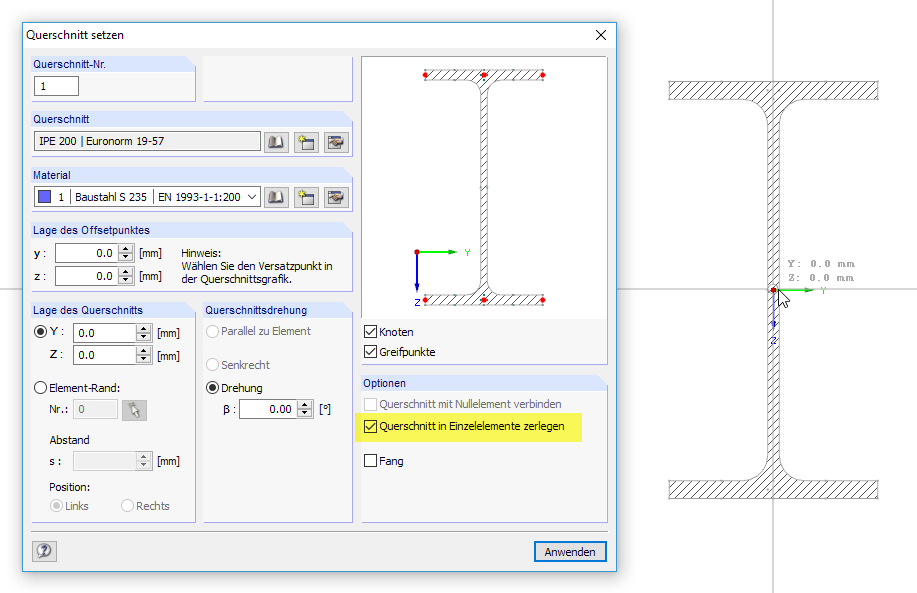Screen dimensions: 917x593
Task: Click the β rotation value field
Action: click(x=268, y=409)
